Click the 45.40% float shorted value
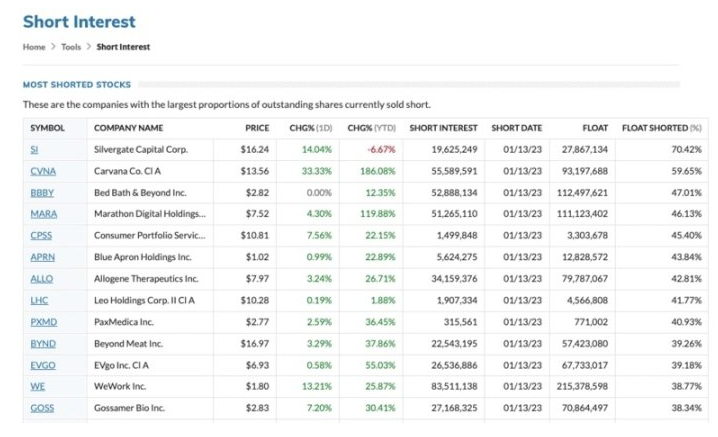The height and width of the screenshot is (437, 718). 686,235
